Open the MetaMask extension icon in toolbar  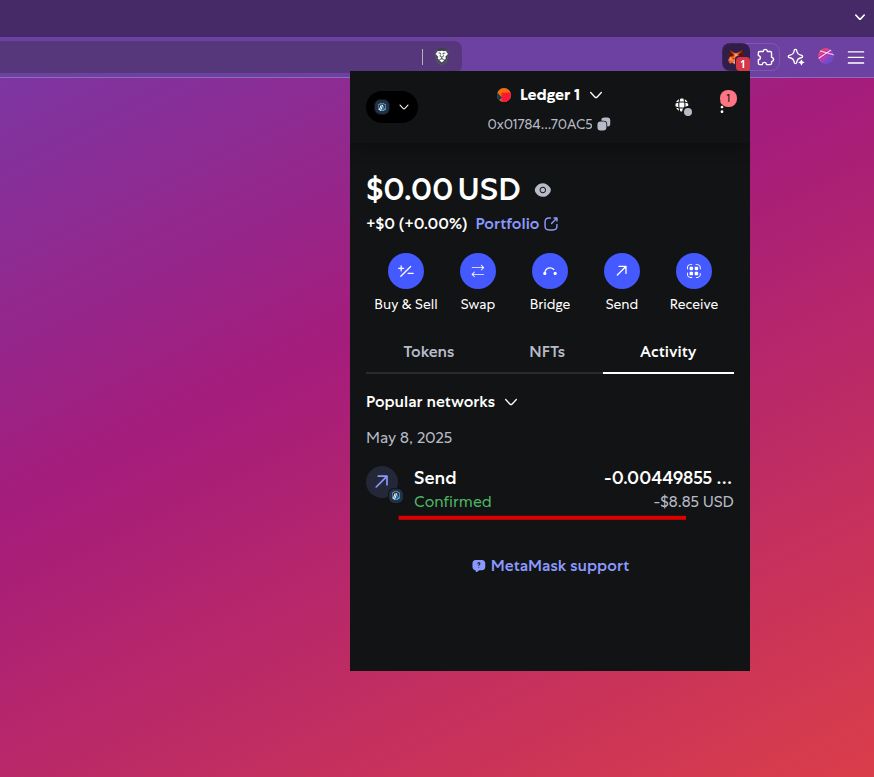point(735,57)
